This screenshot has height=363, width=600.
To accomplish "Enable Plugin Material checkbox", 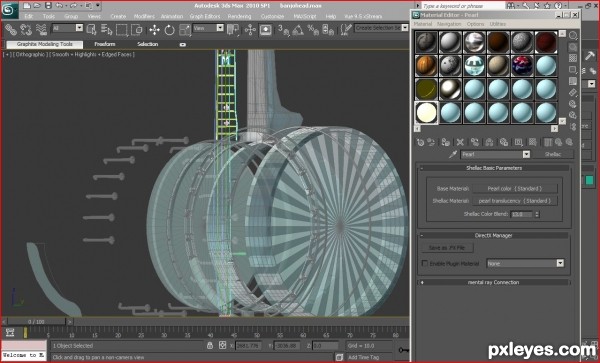I will tap(425, 263).
